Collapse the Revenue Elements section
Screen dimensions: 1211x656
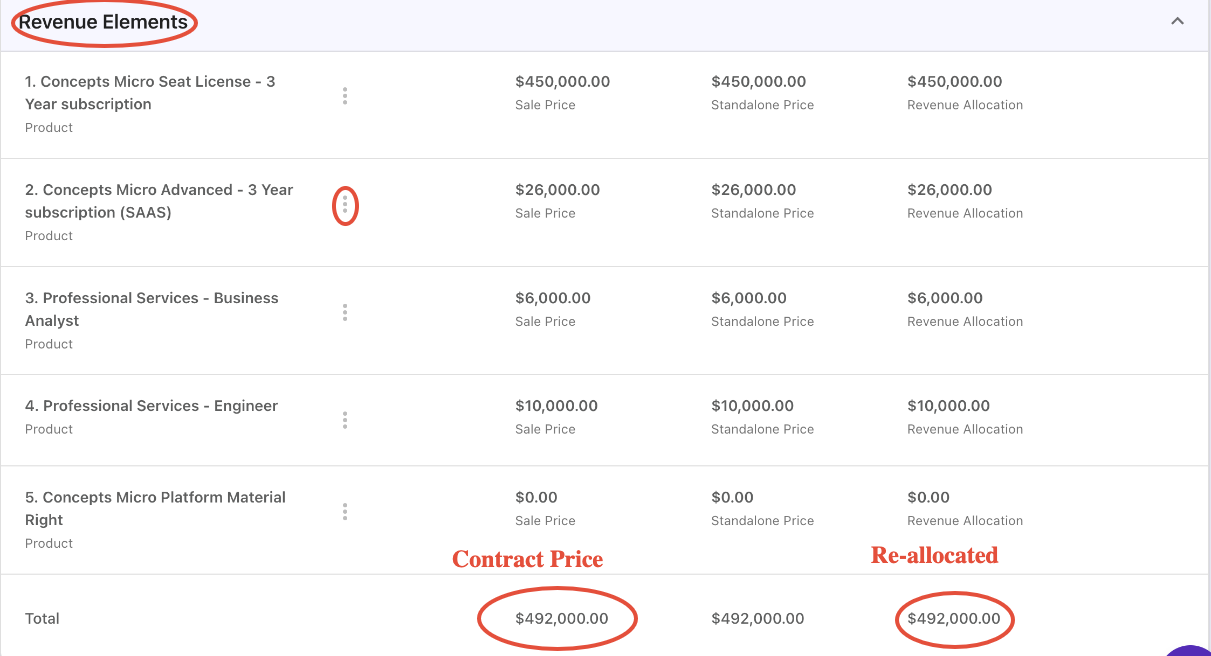point(1177,21)
